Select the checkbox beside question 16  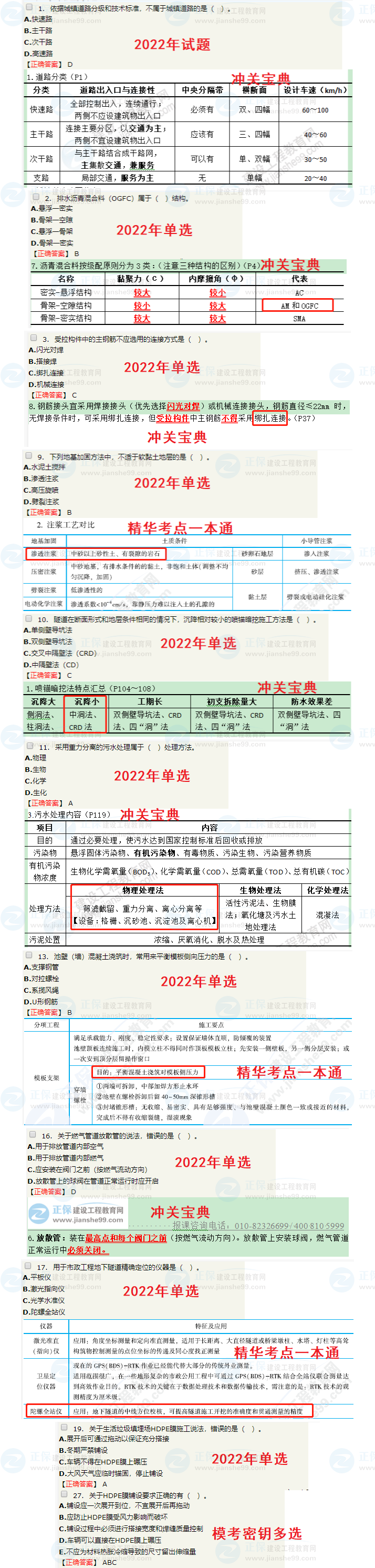click(33, 1134)
